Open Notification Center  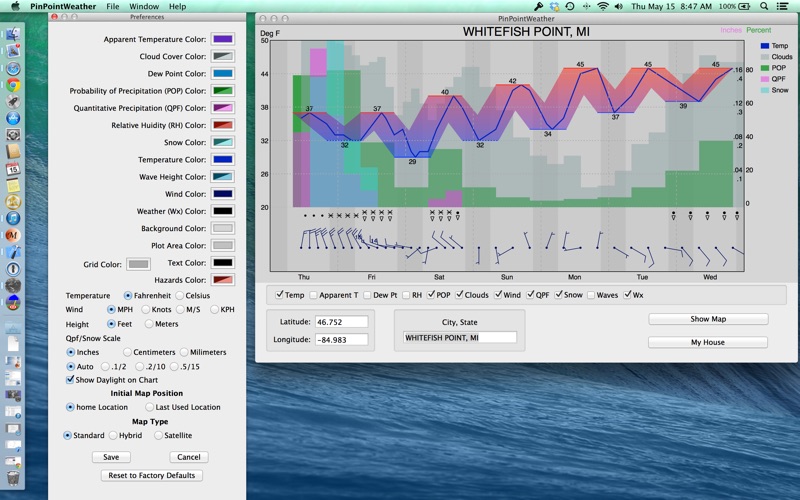pyautogui.click(x=782, y=6)
